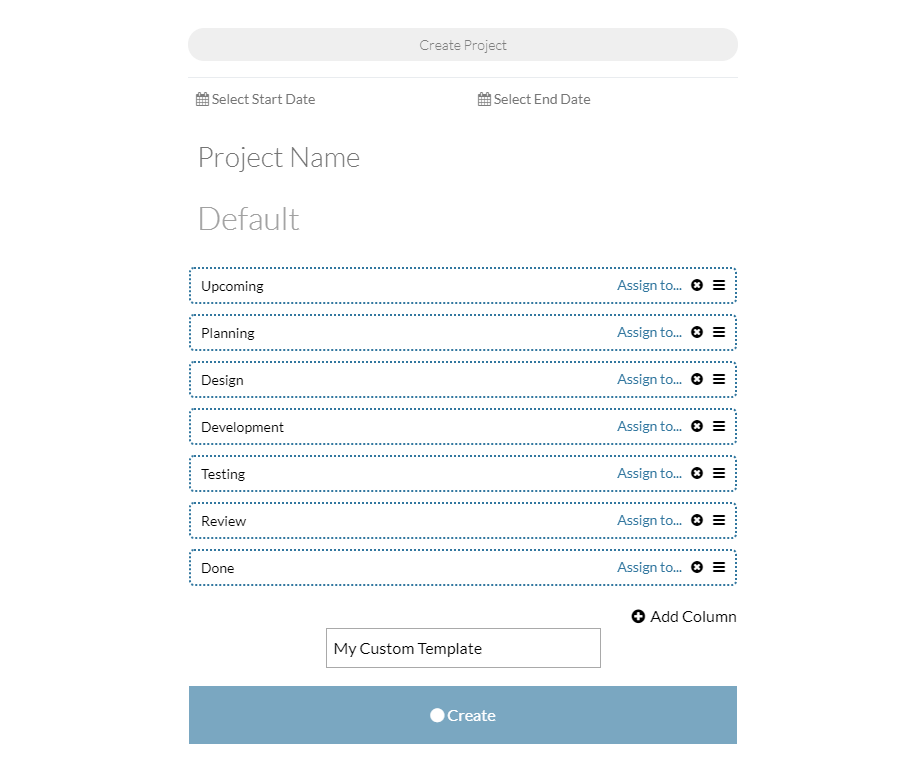Click the blue Create button
Screen dimensions: 901x763
(463, 715)
